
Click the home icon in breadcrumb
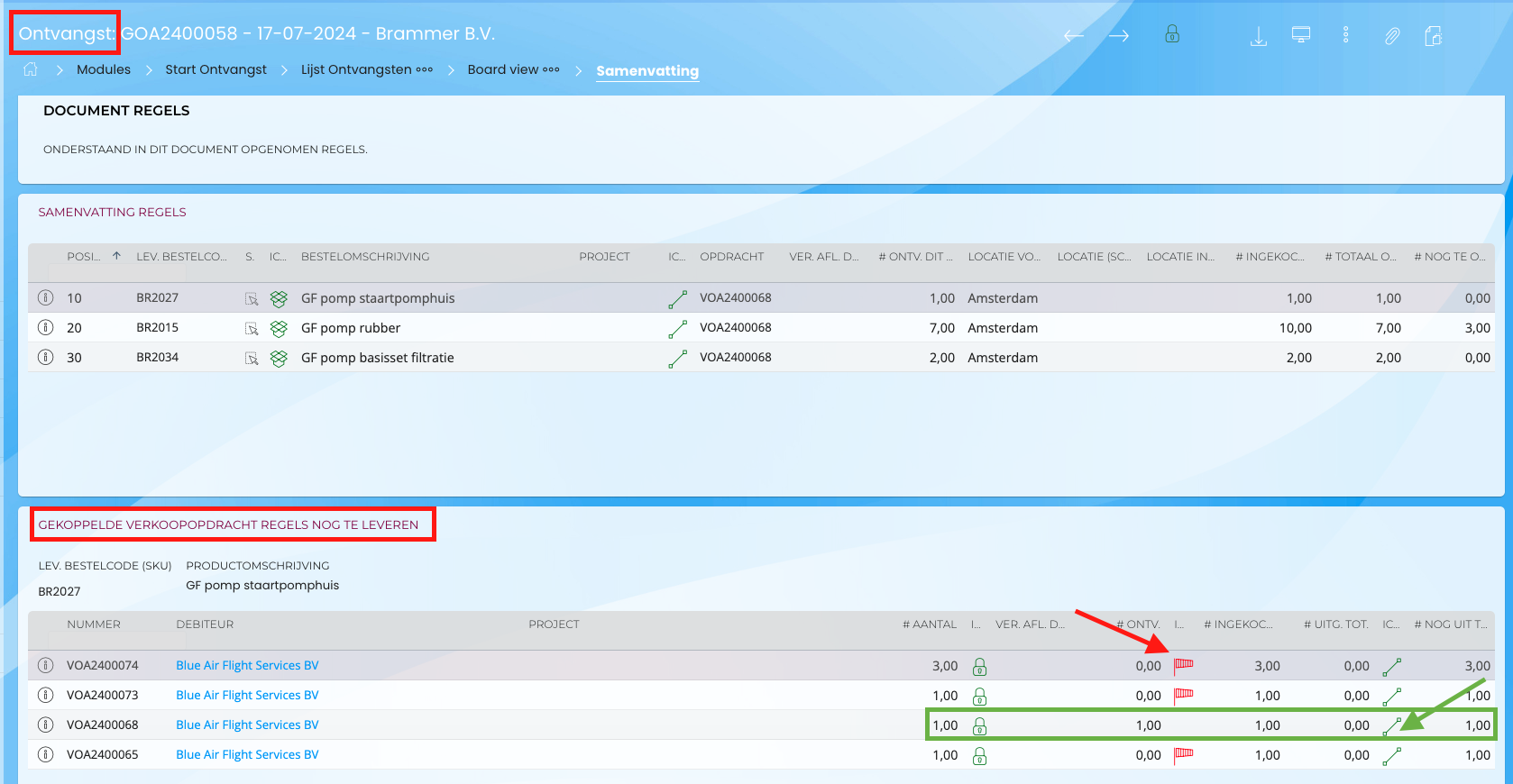point(31,69)
